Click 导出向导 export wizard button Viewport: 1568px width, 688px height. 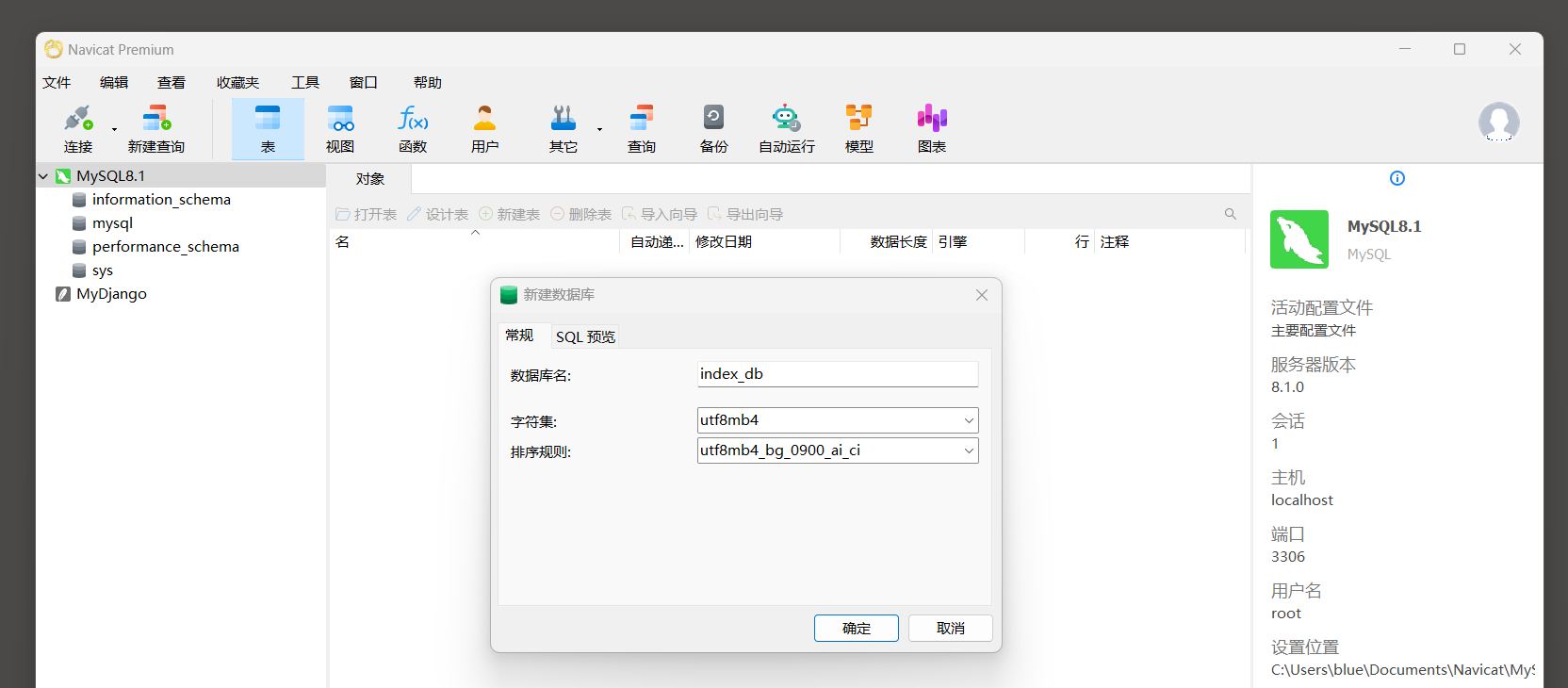[x=745, y=214]
